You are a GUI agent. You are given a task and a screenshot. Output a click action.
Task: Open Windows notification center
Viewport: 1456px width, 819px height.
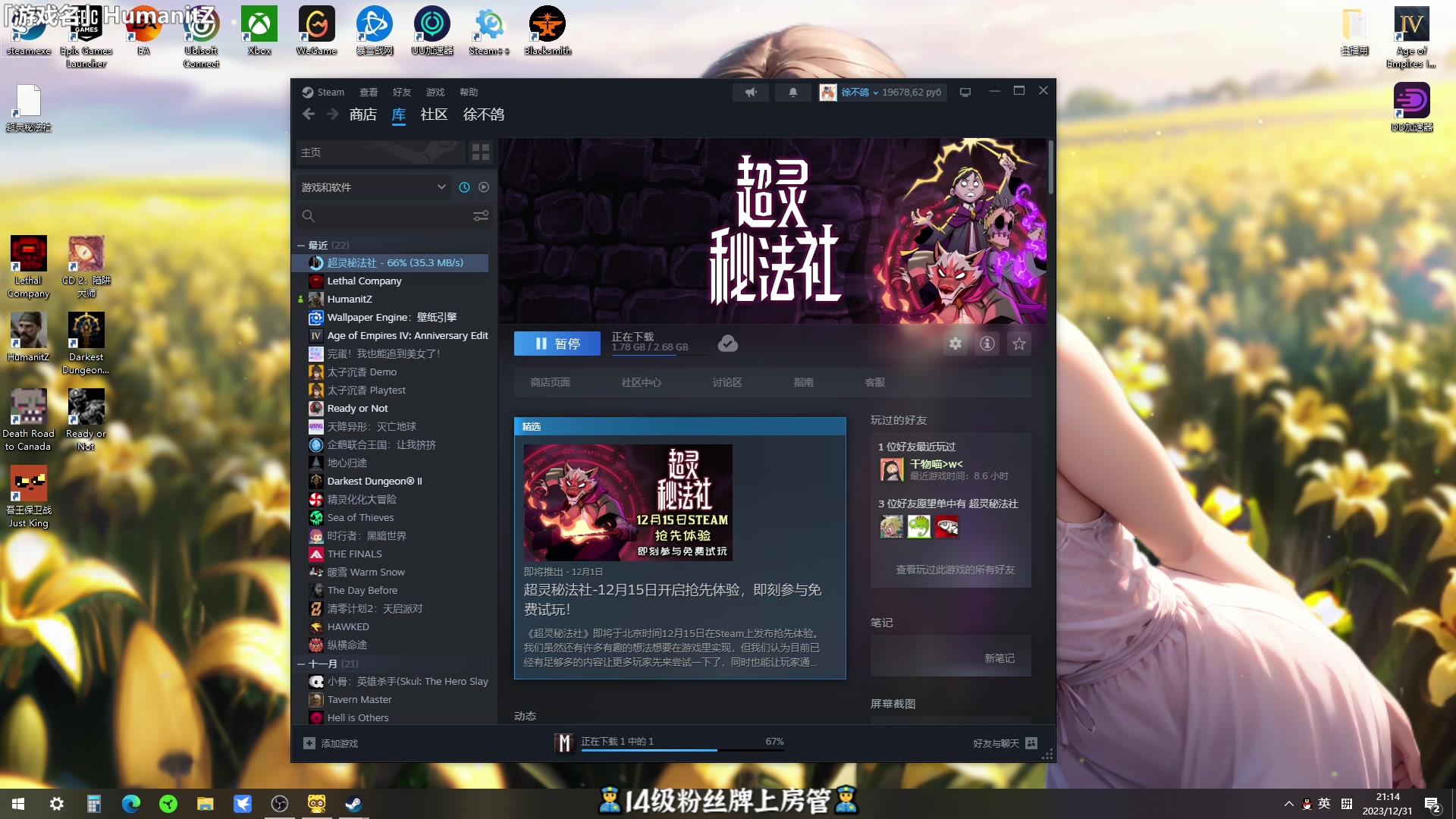pyautogui.click(x=1432, y=805)
